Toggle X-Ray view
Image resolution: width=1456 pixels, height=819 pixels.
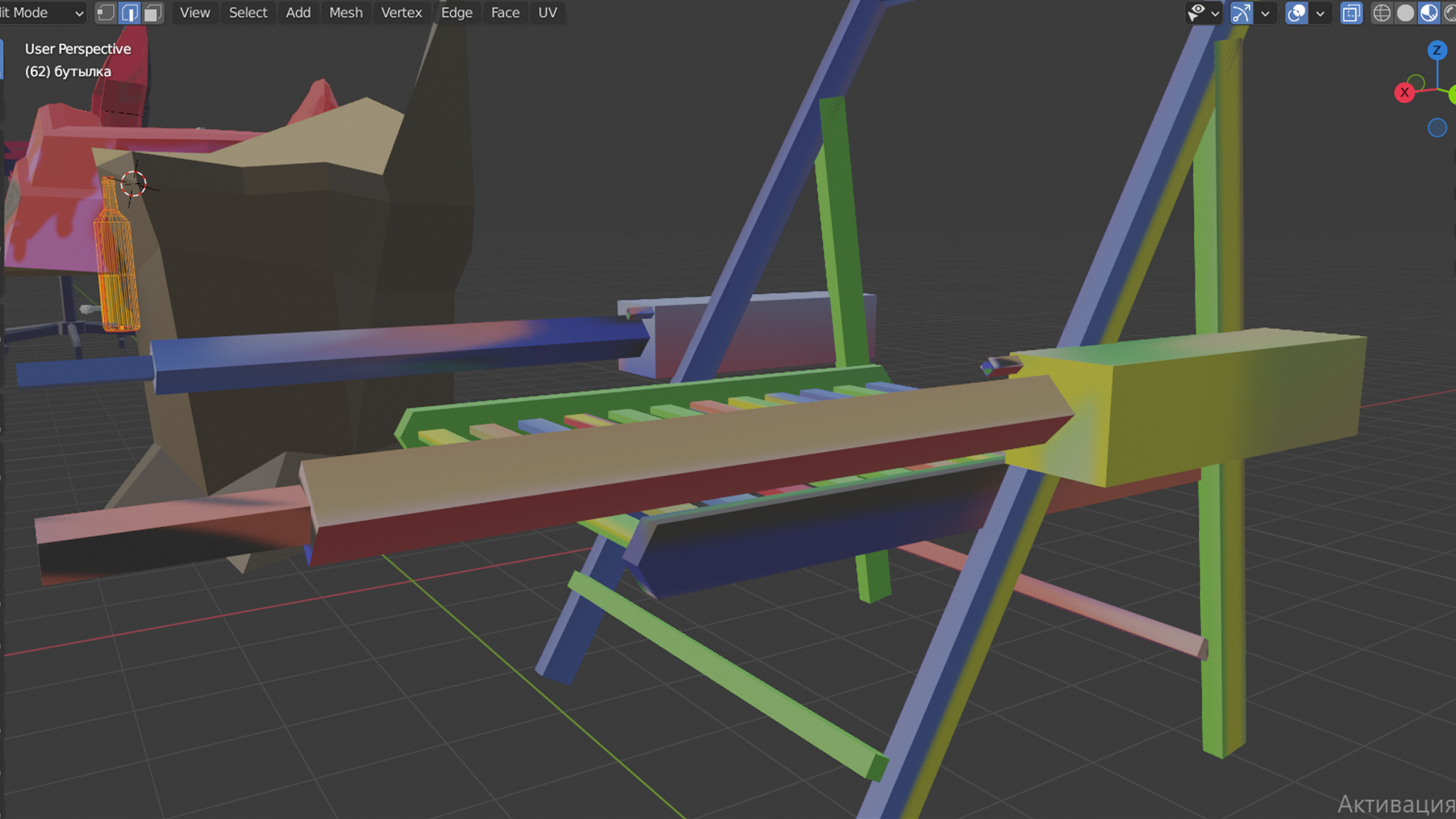click(x=1351, y=13)
